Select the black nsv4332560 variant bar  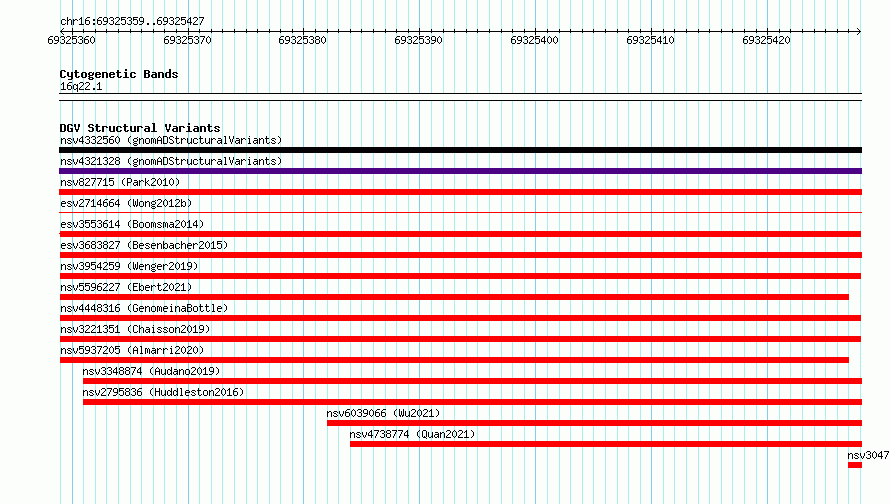click(460, 150)
